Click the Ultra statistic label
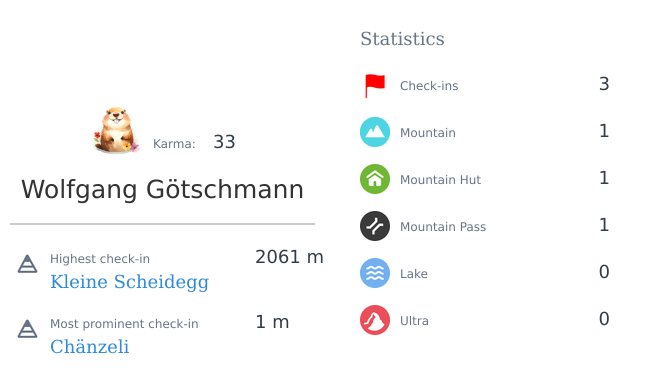 pyautogui.click(x=414, y=321)
